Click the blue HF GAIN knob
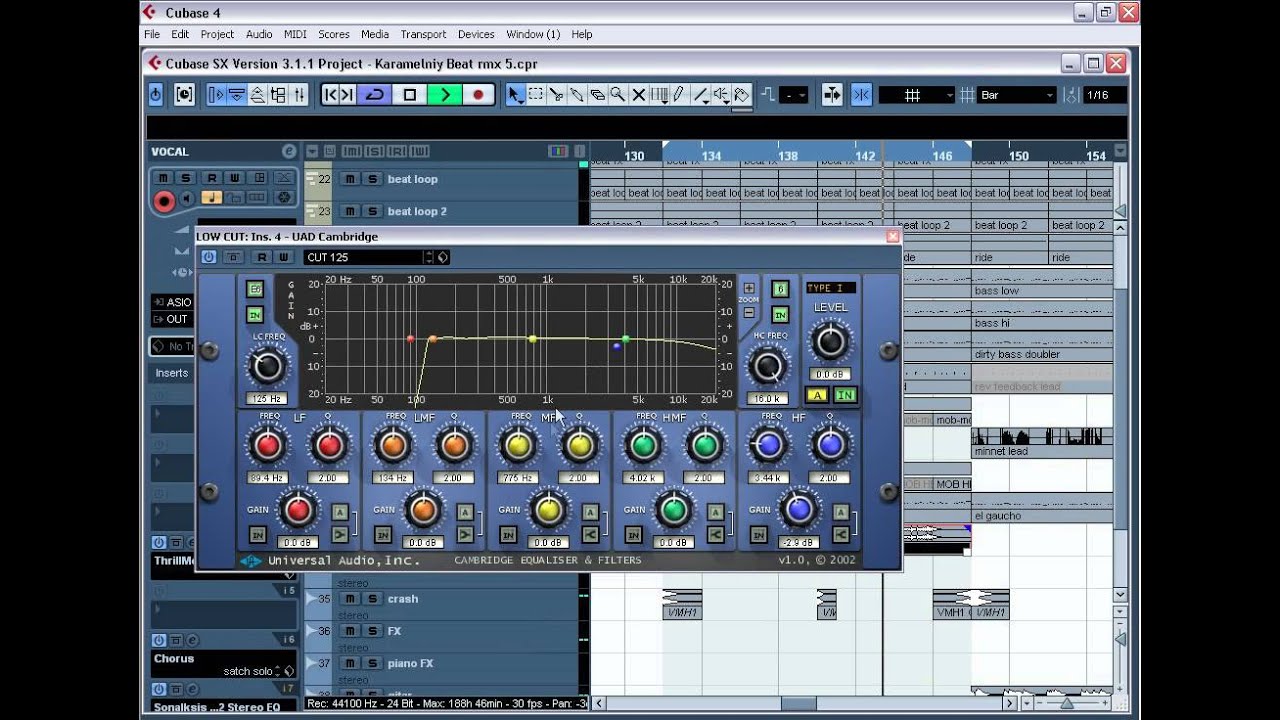 [798, 510]
